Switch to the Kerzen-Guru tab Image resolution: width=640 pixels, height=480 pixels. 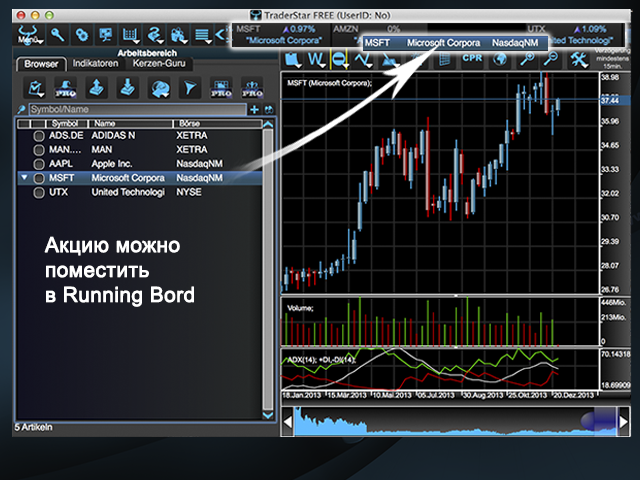tap(159, 63)
